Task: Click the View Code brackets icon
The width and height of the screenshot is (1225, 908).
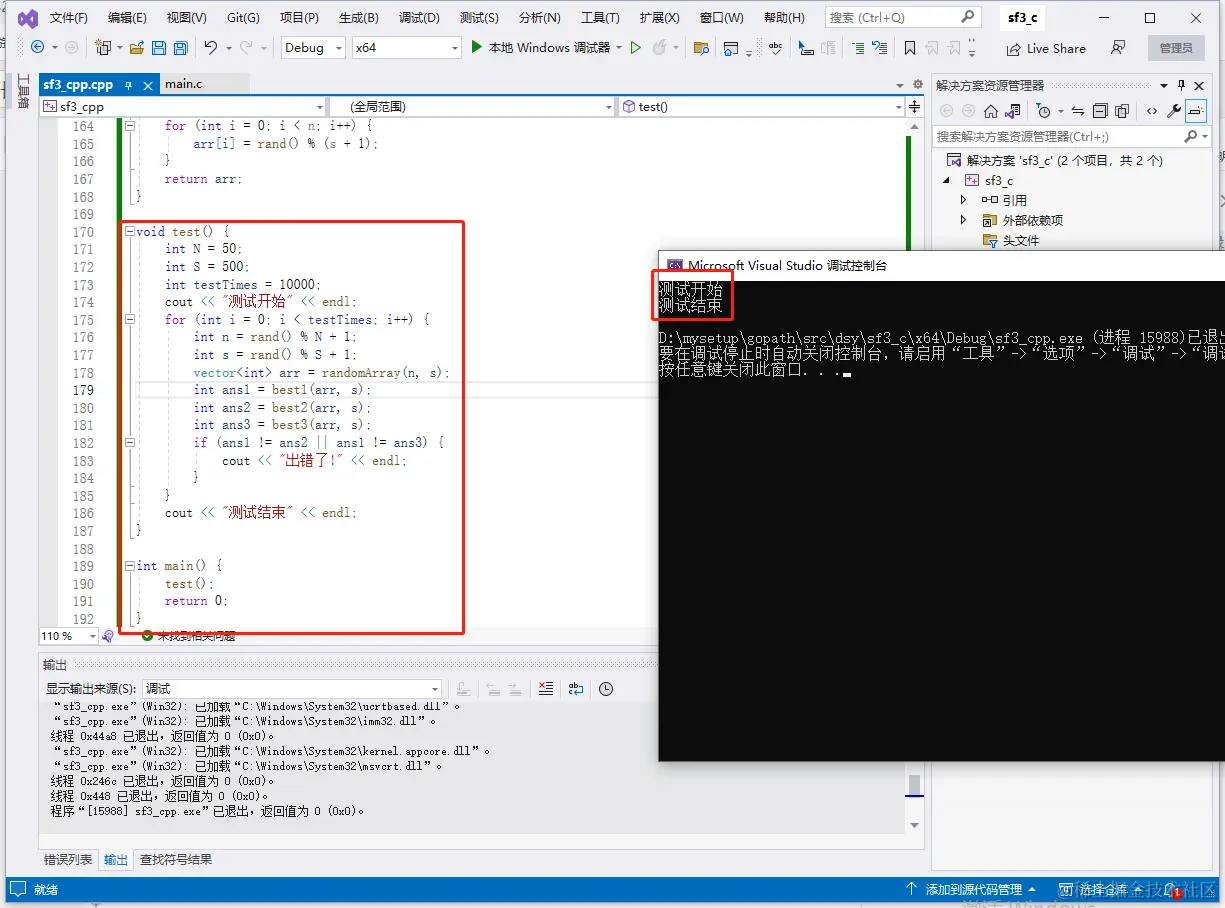Action: (x=1152, y=111)
